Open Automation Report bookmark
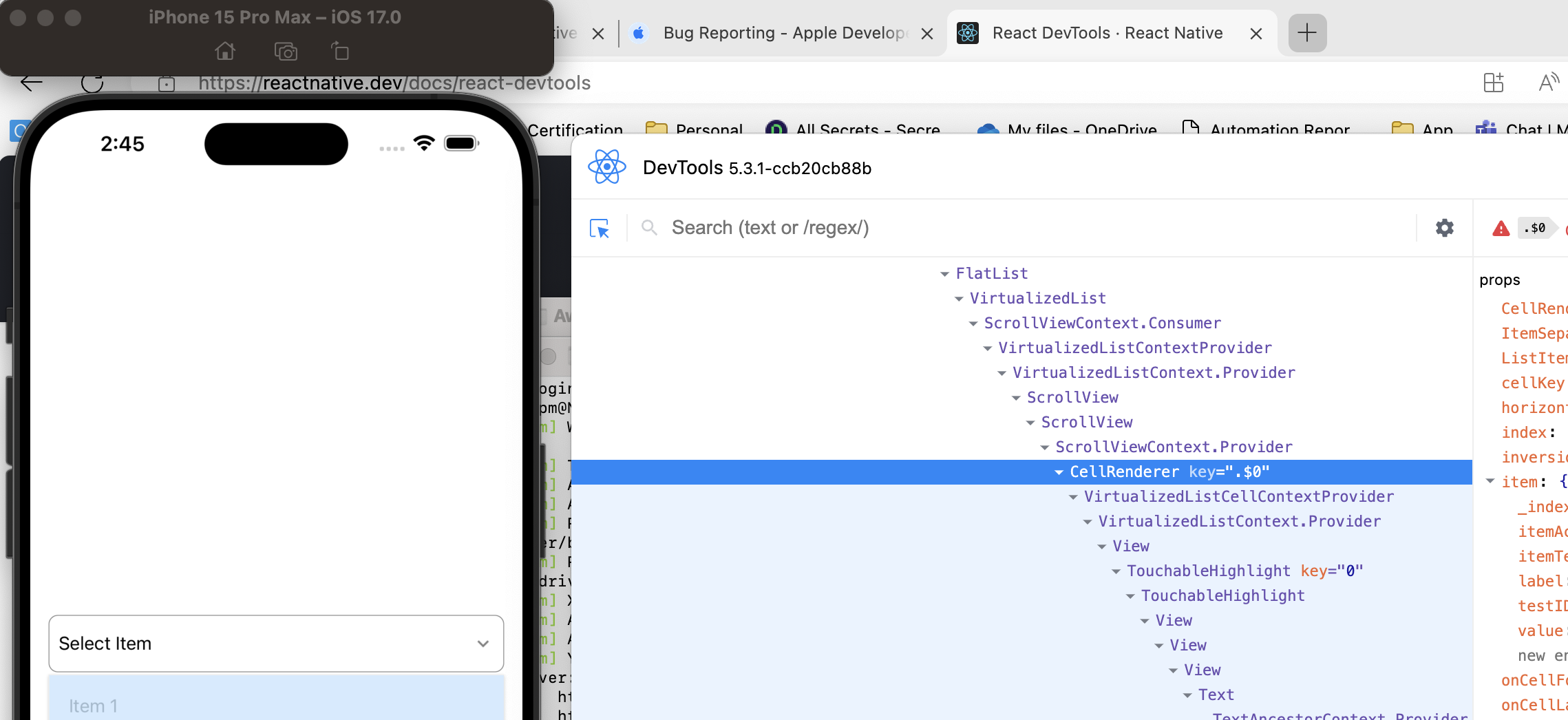1568x720 pixels. pos(1266,128)
